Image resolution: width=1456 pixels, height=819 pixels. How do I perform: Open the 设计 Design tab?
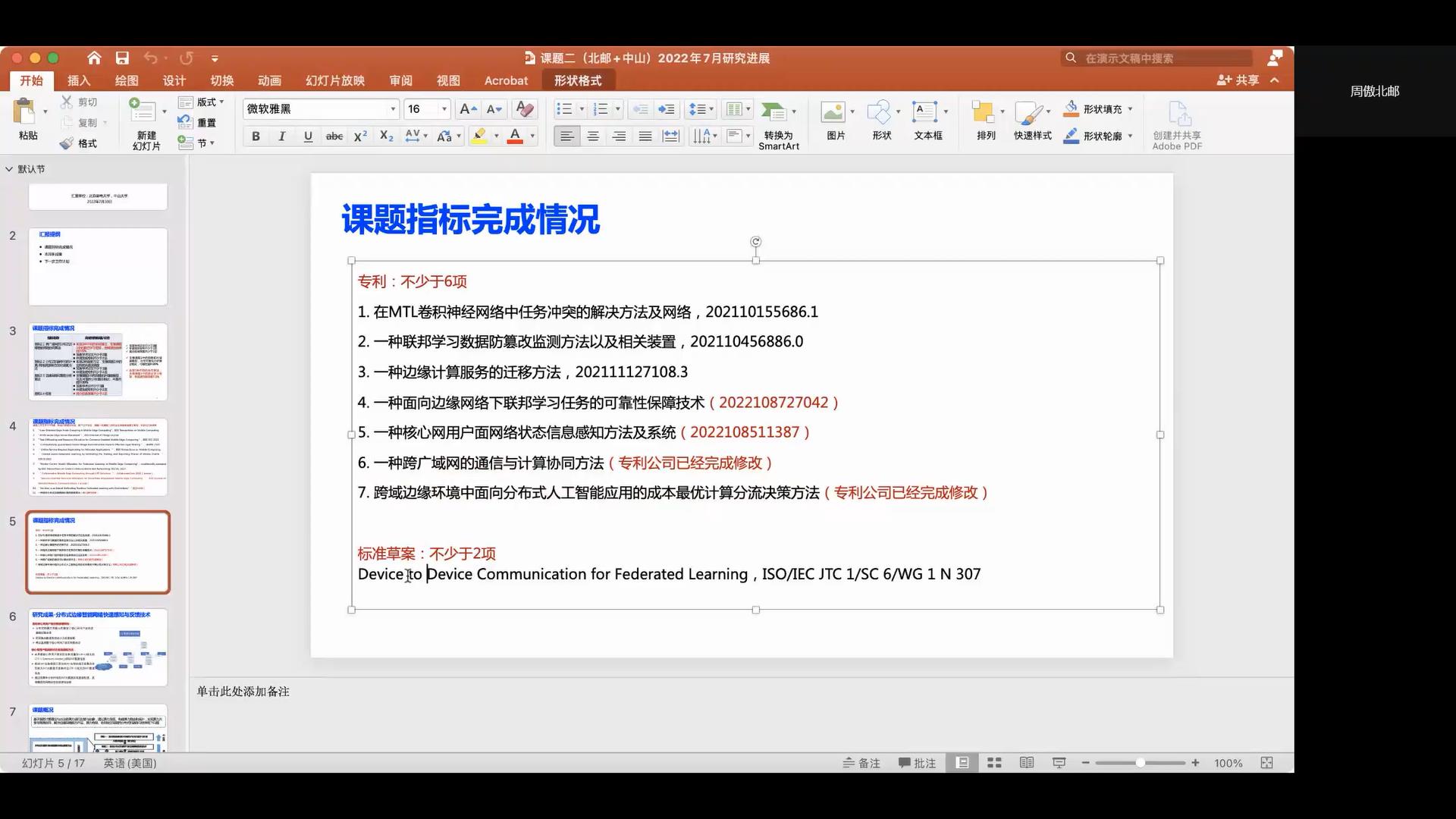click(174, 80)
